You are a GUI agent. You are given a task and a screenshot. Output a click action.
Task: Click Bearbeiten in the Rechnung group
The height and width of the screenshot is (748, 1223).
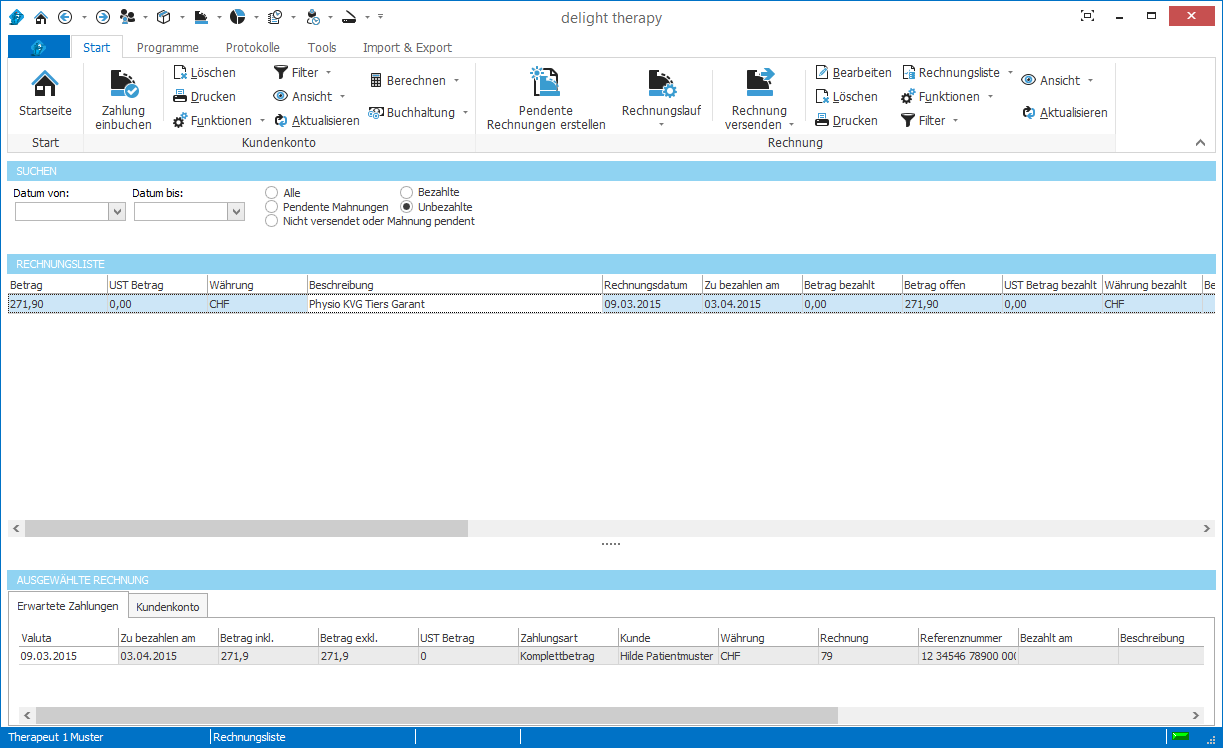853,73
